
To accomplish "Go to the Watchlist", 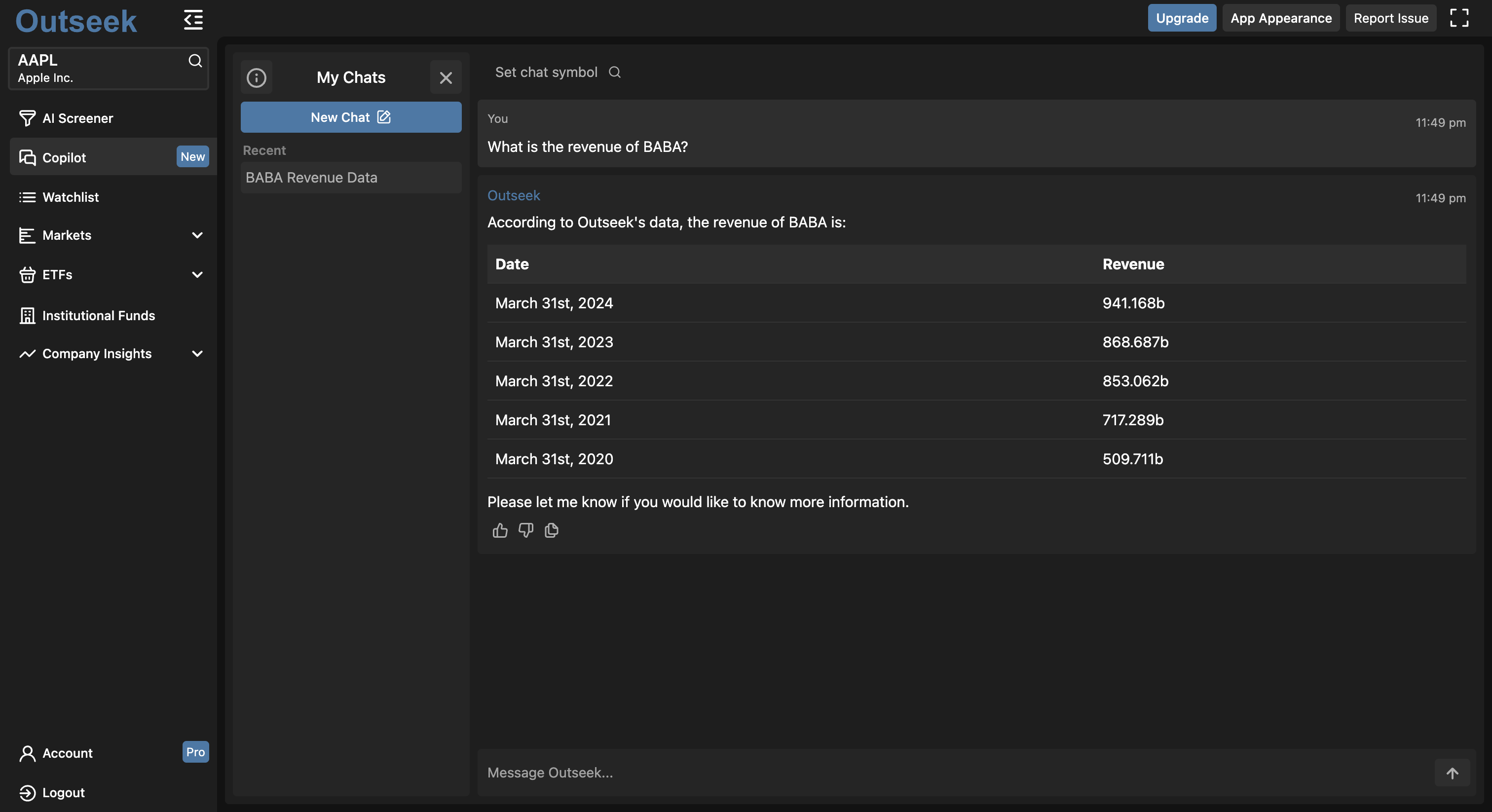I will click(70, 197).
